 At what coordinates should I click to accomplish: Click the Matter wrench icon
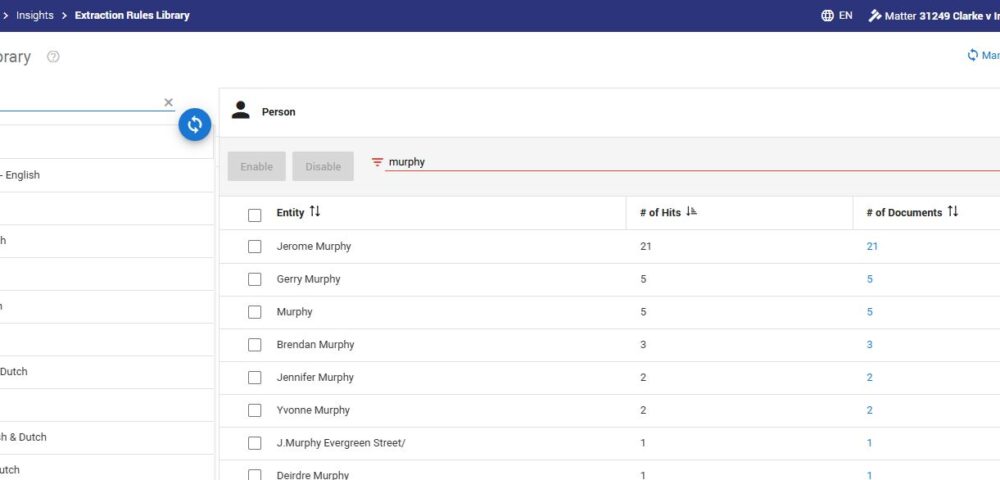(874, 16)
